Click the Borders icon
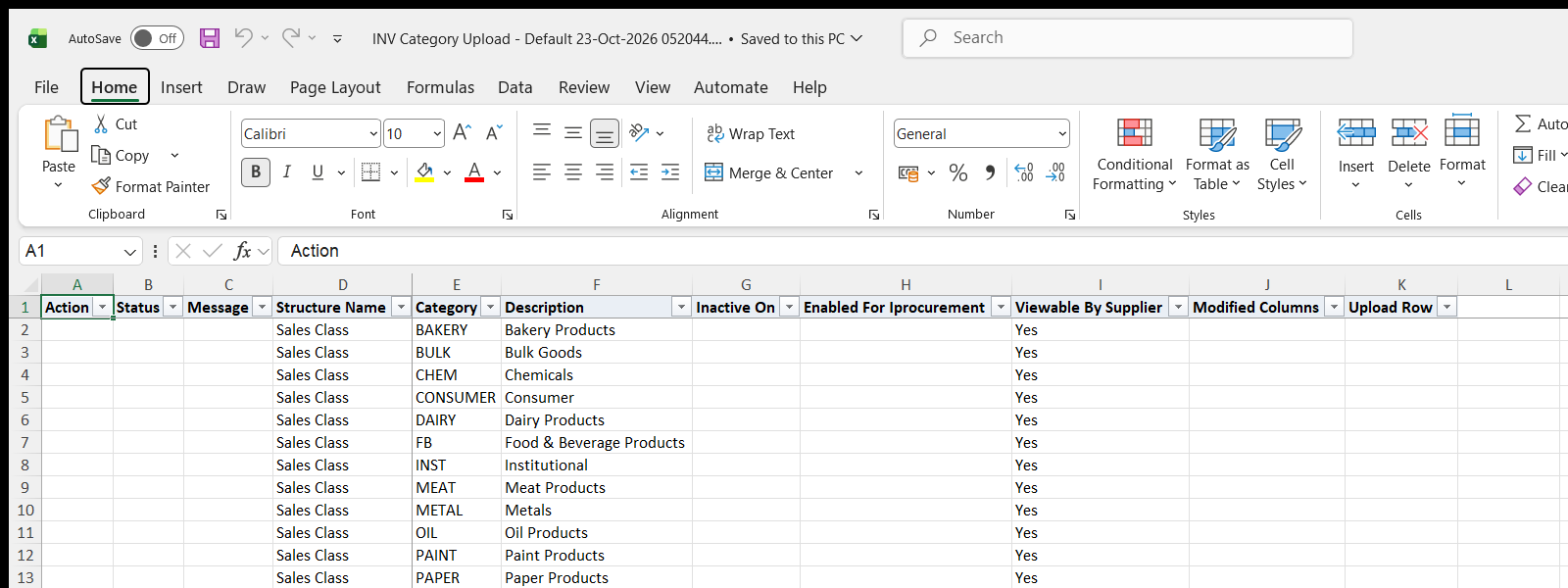 click(x=370, y=172)
